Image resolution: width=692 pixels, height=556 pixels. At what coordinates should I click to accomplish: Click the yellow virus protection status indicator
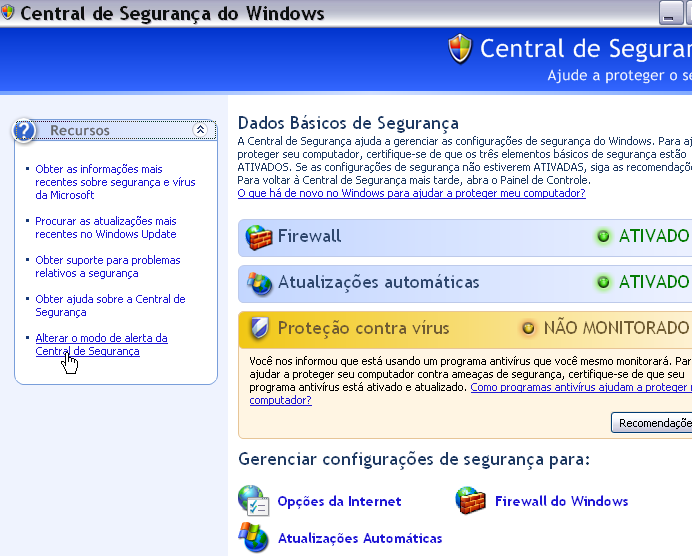(528, 328)
